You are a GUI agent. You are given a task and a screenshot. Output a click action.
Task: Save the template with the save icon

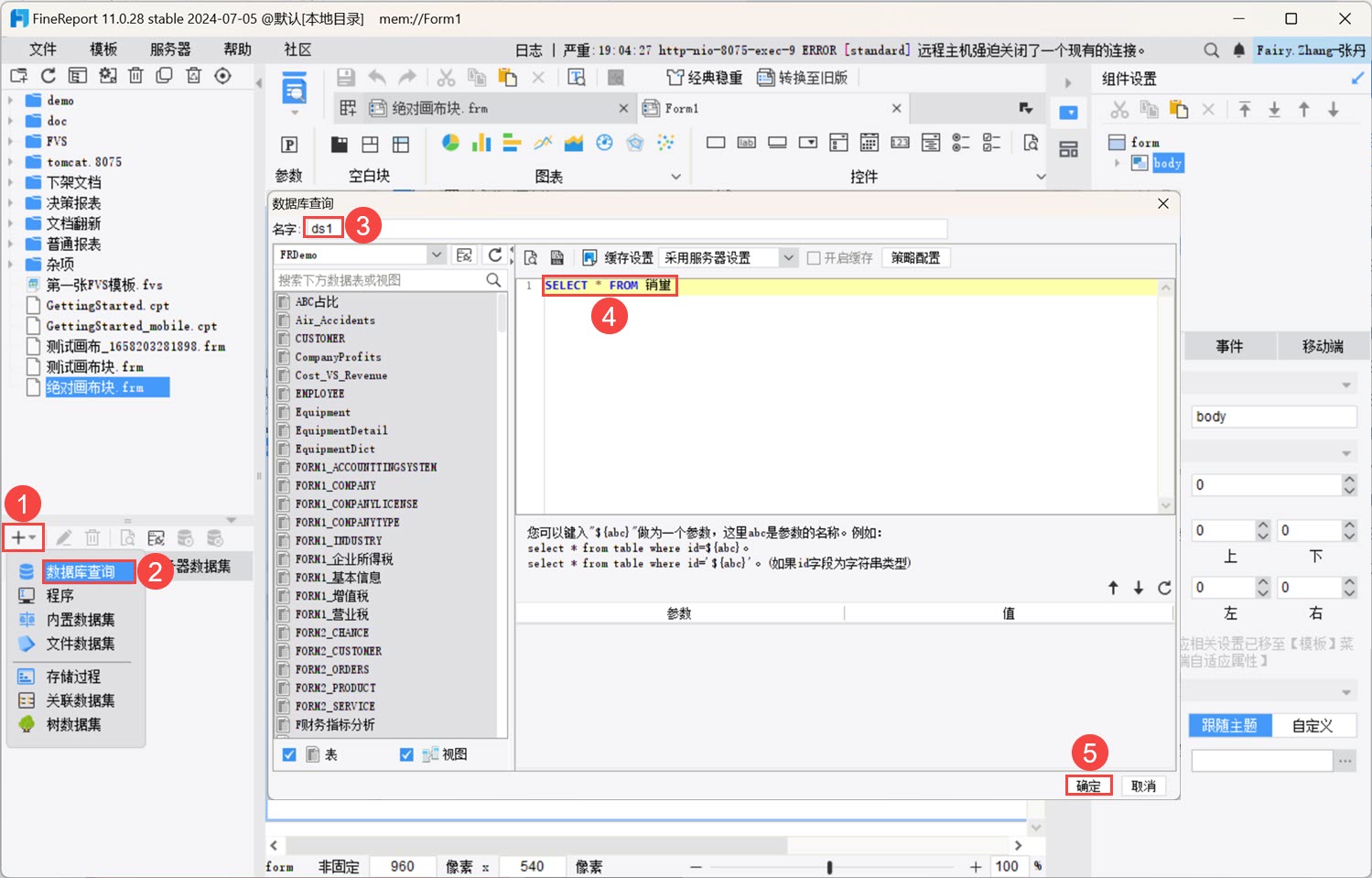345,78
